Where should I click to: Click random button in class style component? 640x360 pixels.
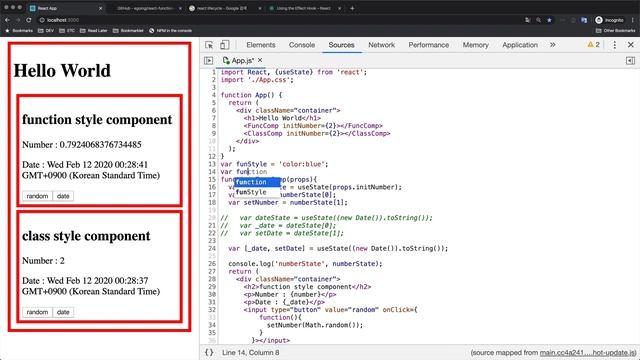[37, 312]
